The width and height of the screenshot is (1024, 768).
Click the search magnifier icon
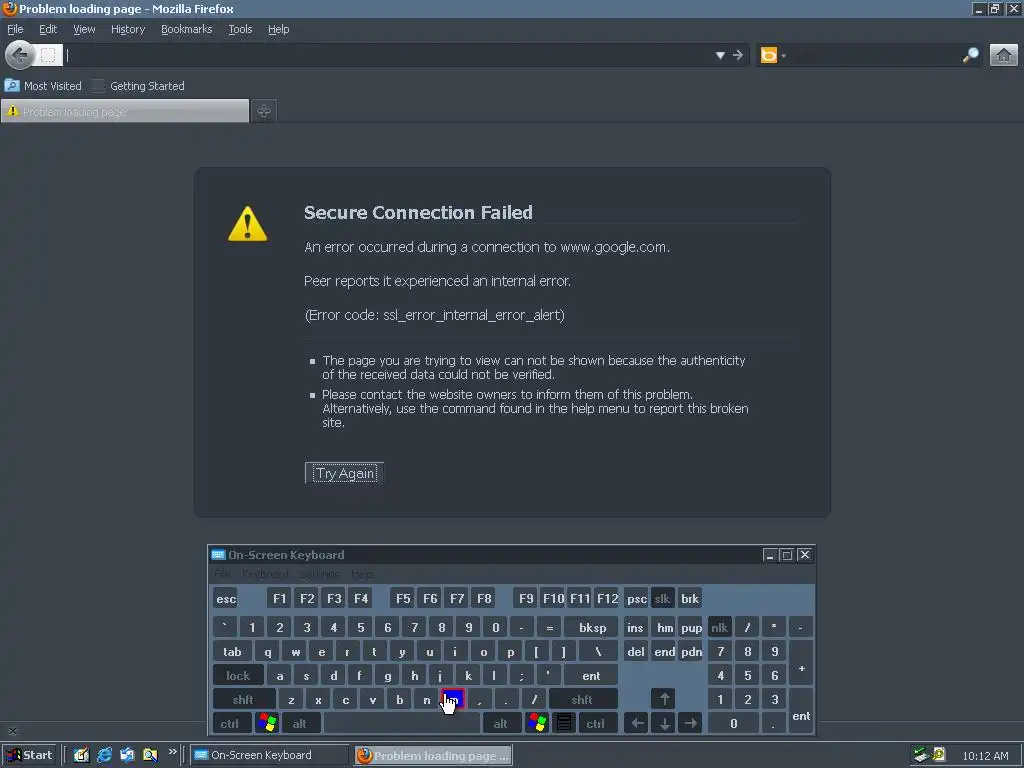pos(970,56)
